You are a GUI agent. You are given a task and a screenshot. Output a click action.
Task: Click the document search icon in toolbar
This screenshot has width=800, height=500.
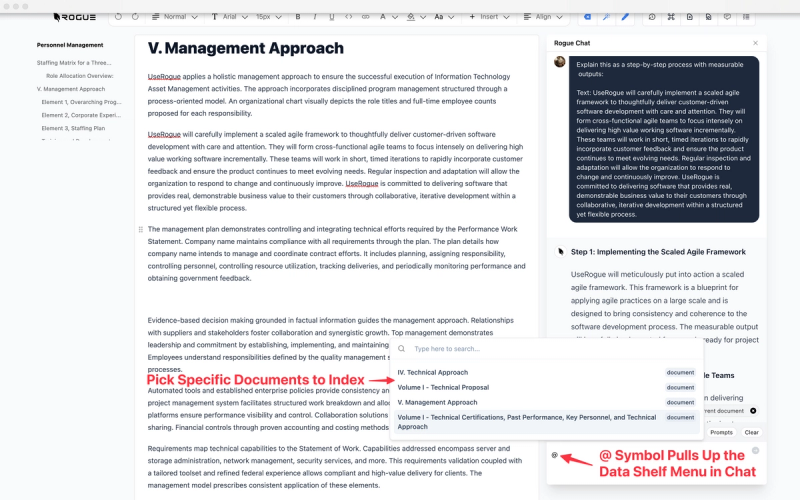[x=708, y=17]
